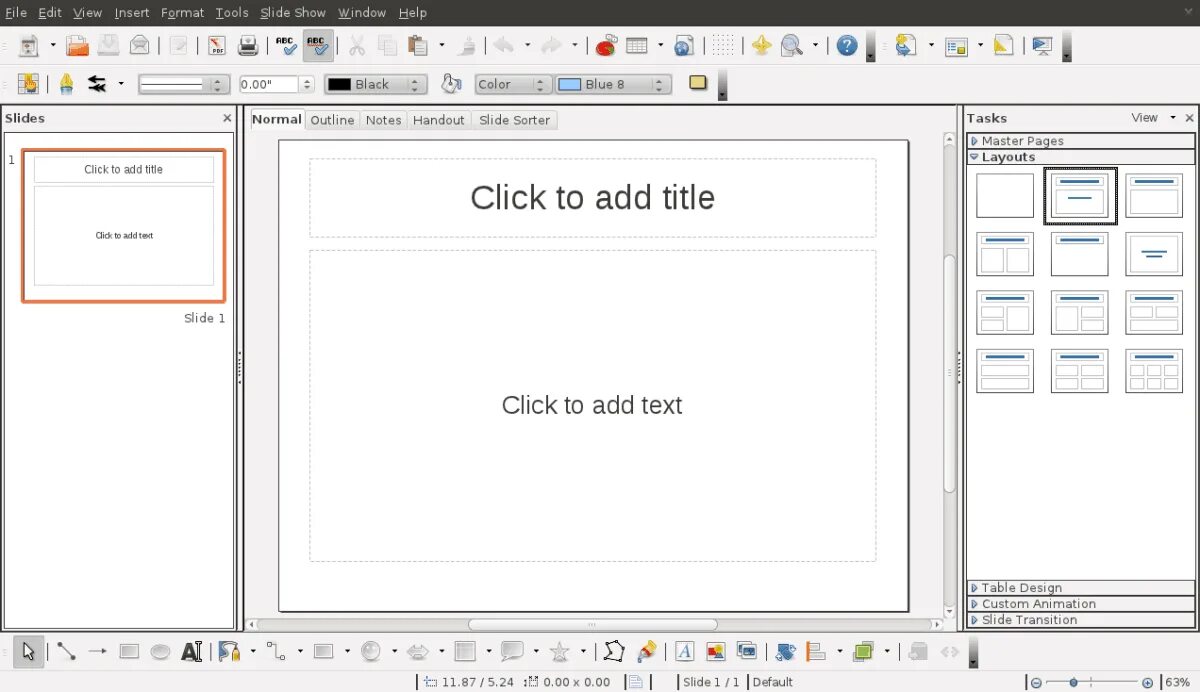Viewport: 1200px width, 692px height.
Task: Select the Text tool
Action: 192,652
